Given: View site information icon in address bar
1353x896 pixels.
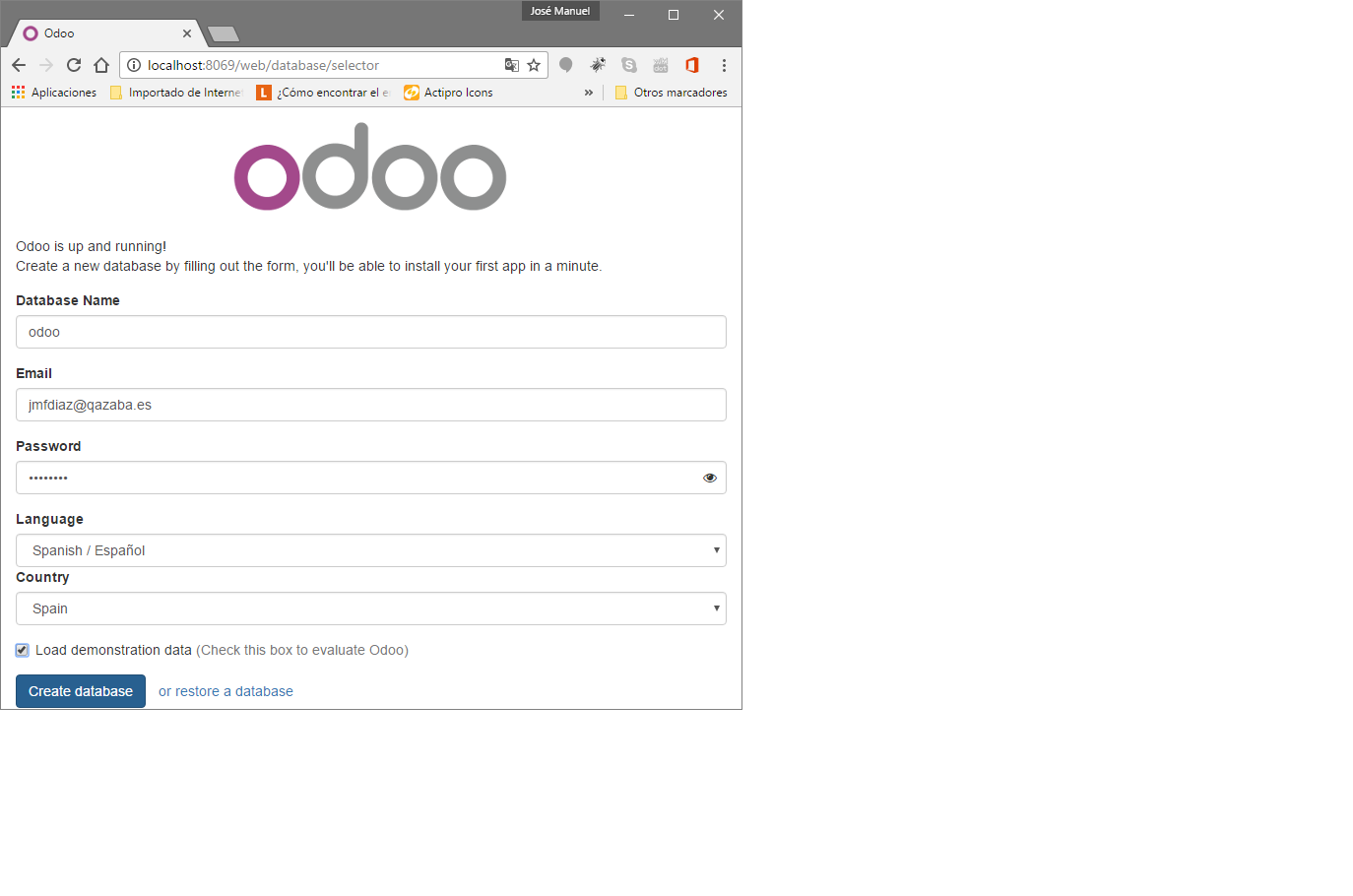Looking at the screenshot, I should click(134, 65).
